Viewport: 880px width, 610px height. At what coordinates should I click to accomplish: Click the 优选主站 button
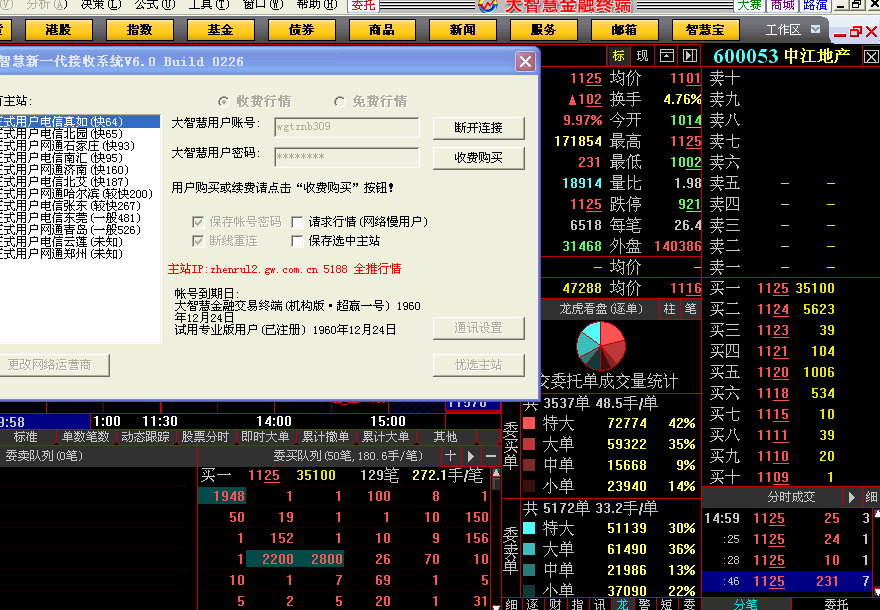(x=478, y=365)
